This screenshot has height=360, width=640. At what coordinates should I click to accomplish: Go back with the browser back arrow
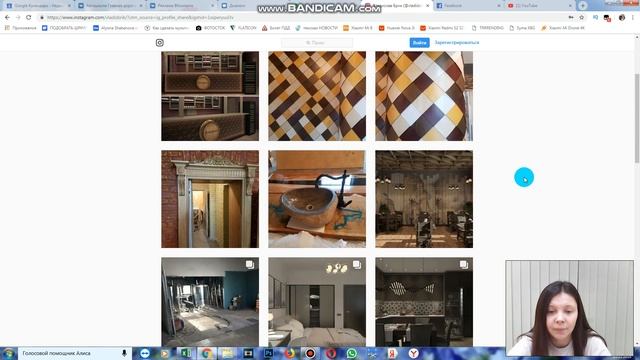(x=7, y=18)
